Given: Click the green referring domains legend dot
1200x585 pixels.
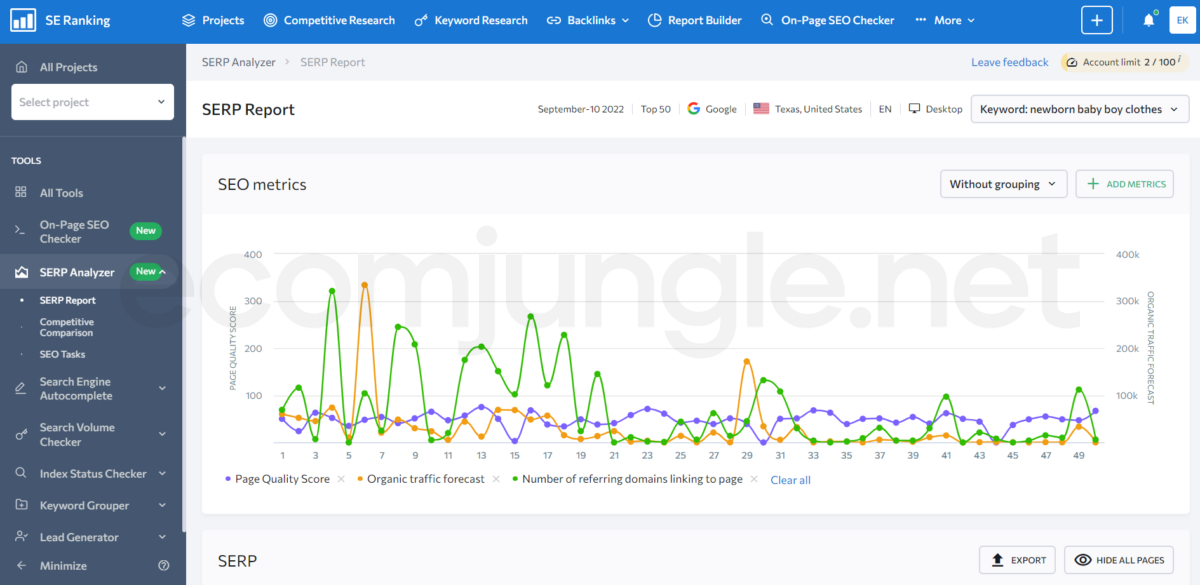Looking at the screenshot, I should tap(515, 480).
